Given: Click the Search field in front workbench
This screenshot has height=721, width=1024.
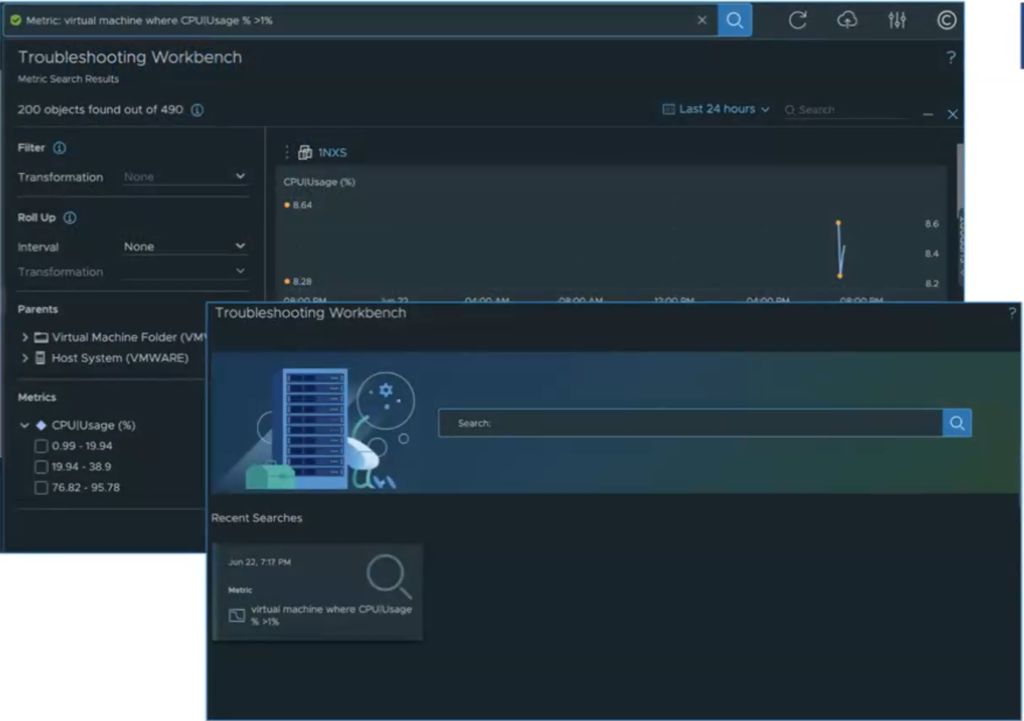Looking at the screenshot, I should tap(690, 423).
